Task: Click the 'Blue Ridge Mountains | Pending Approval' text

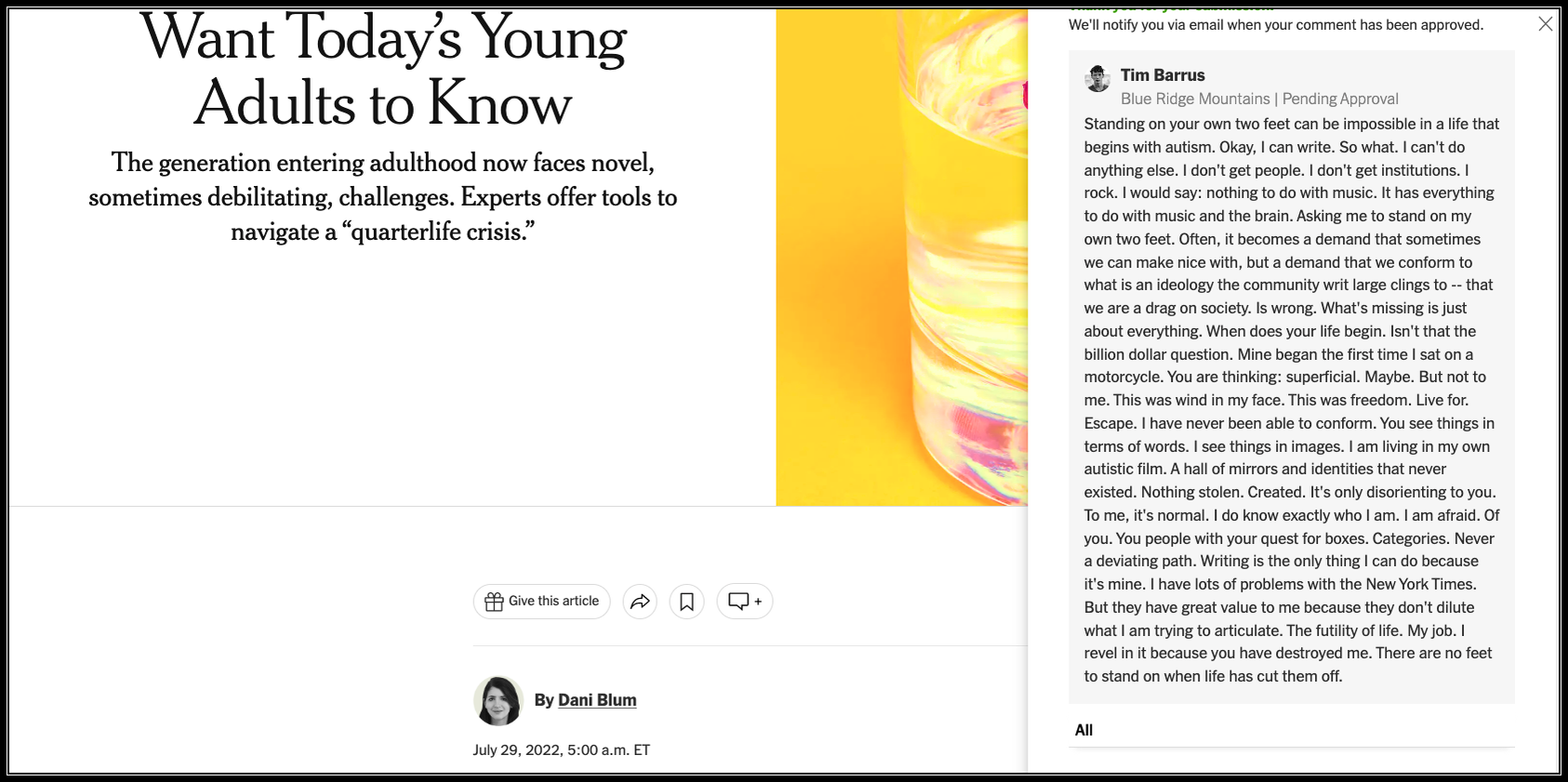Action: [x=1259, y=99]
